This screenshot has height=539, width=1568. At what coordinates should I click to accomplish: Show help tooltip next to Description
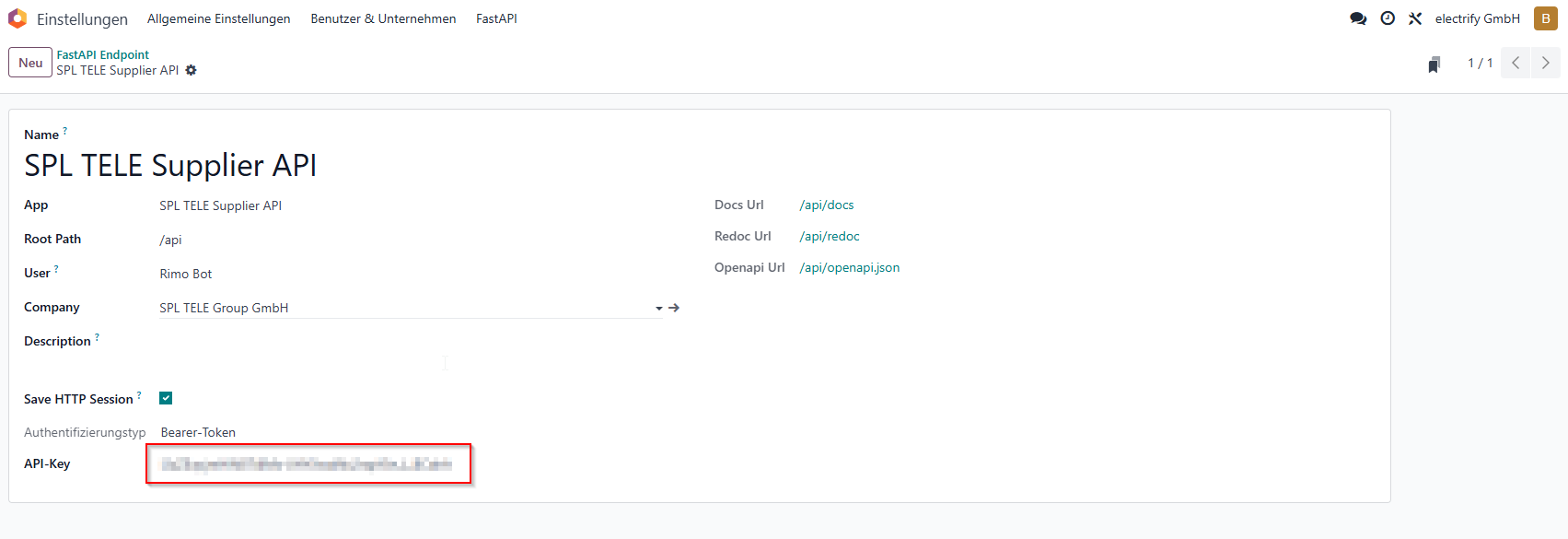pyautogui.click(x=97, y=337)
